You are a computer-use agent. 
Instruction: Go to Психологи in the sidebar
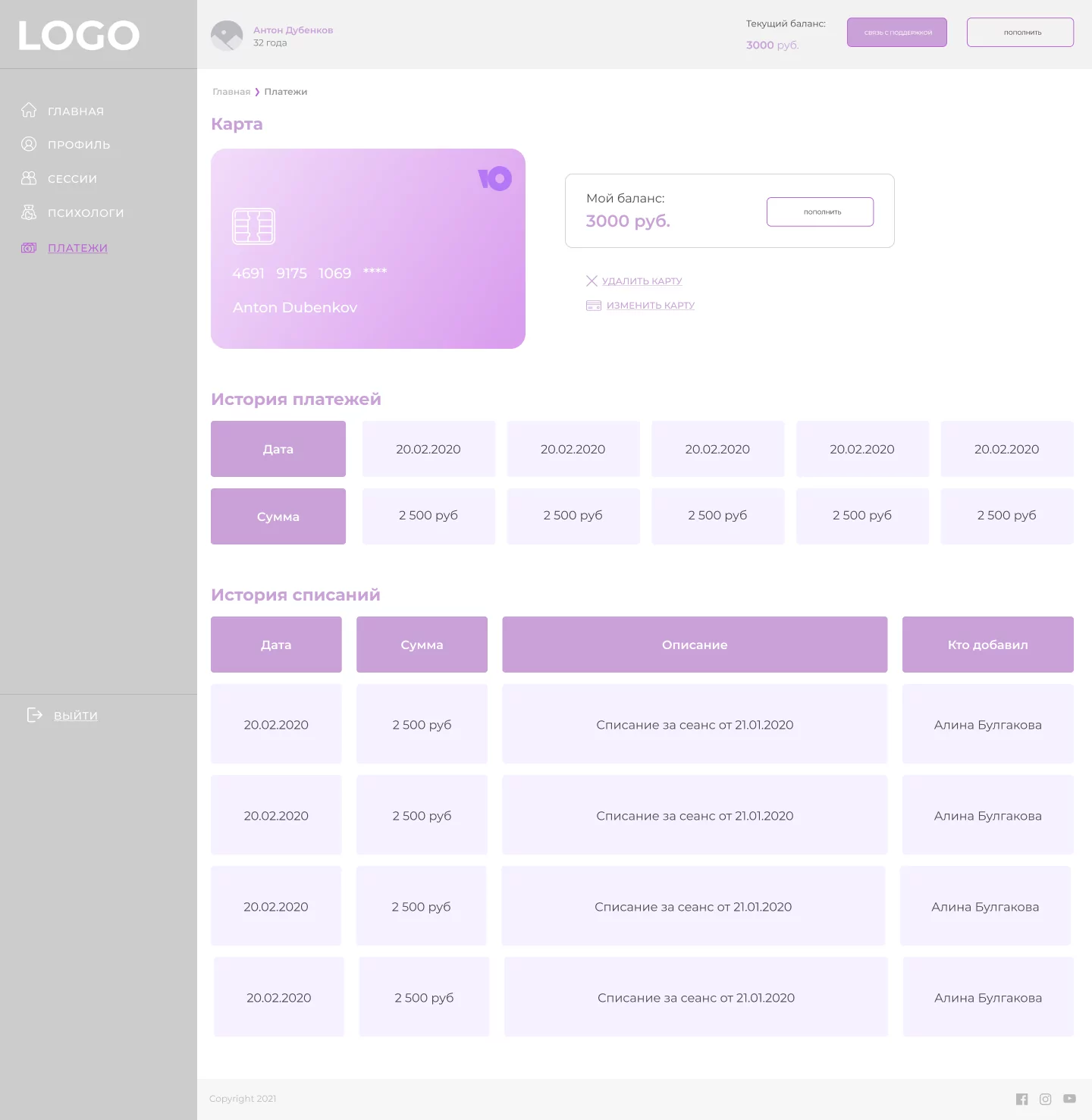click(86, 213)
